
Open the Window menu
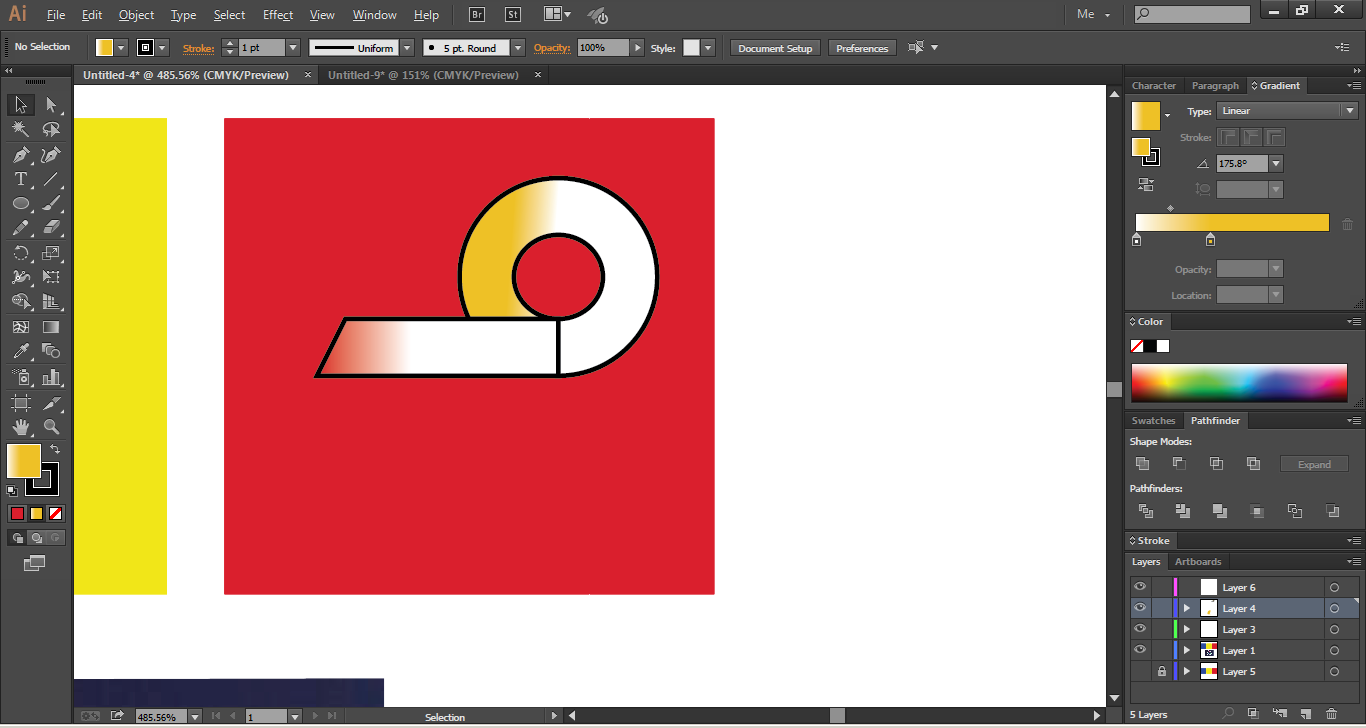coord(375,15)
